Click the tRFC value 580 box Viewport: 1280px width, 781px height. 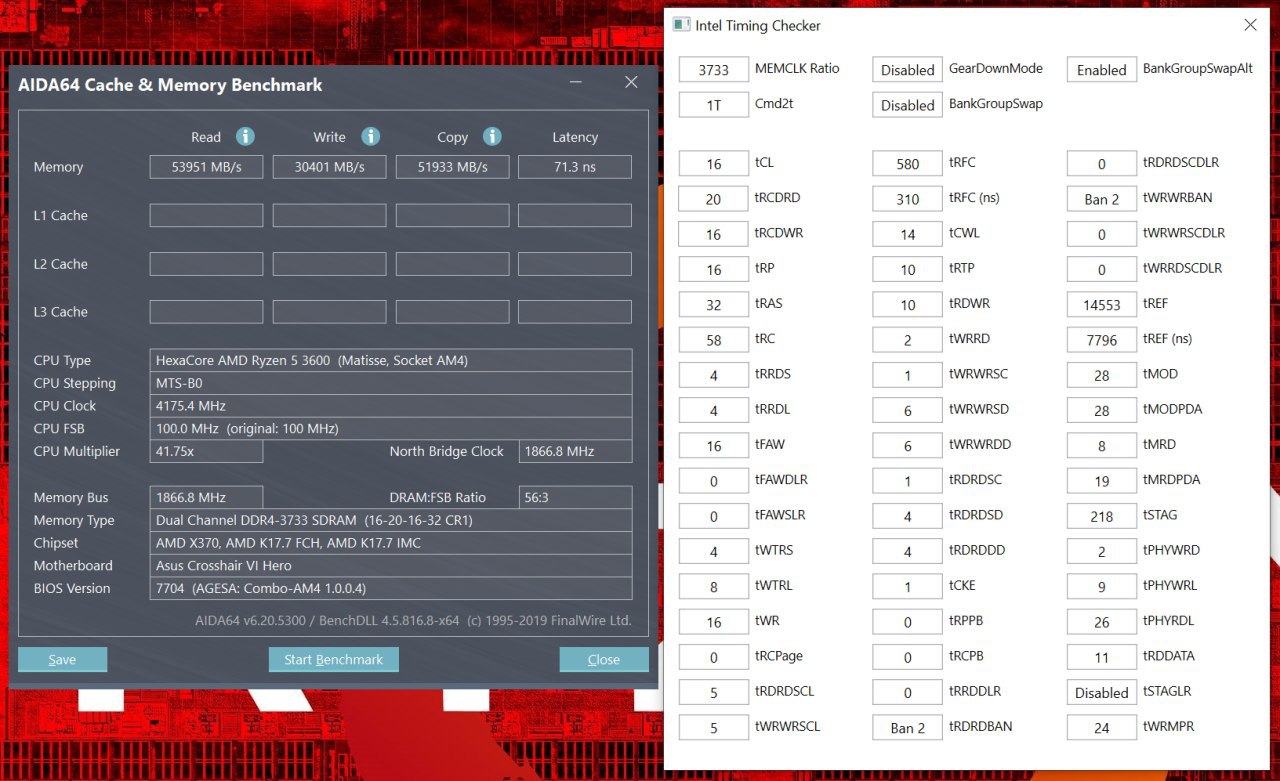coord(907,163)
